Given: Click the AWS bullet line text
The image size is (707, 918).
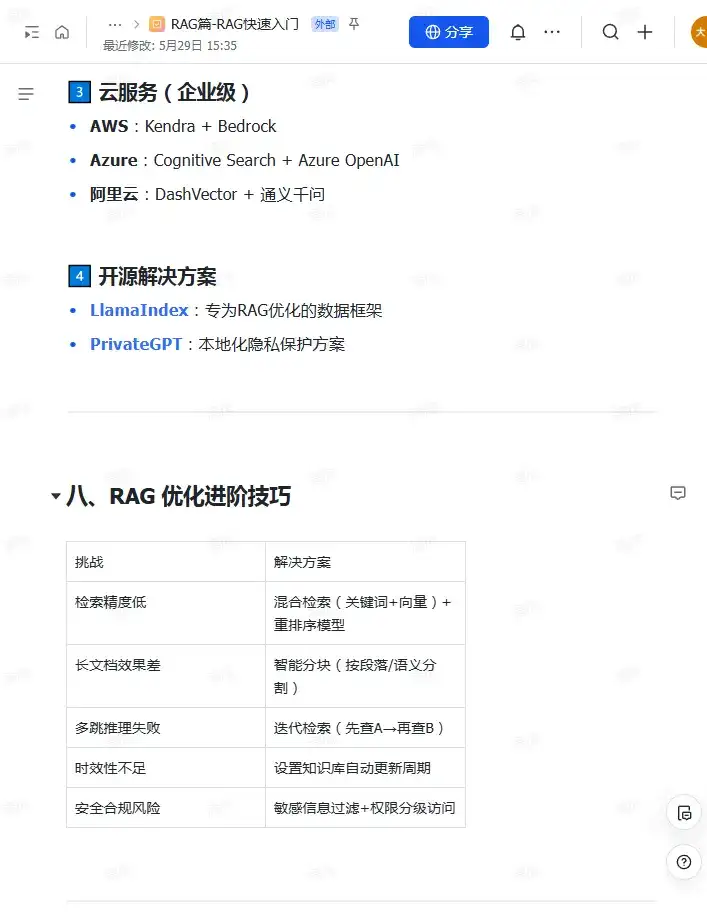Looking at the screenshot, I should pos(183,126).
